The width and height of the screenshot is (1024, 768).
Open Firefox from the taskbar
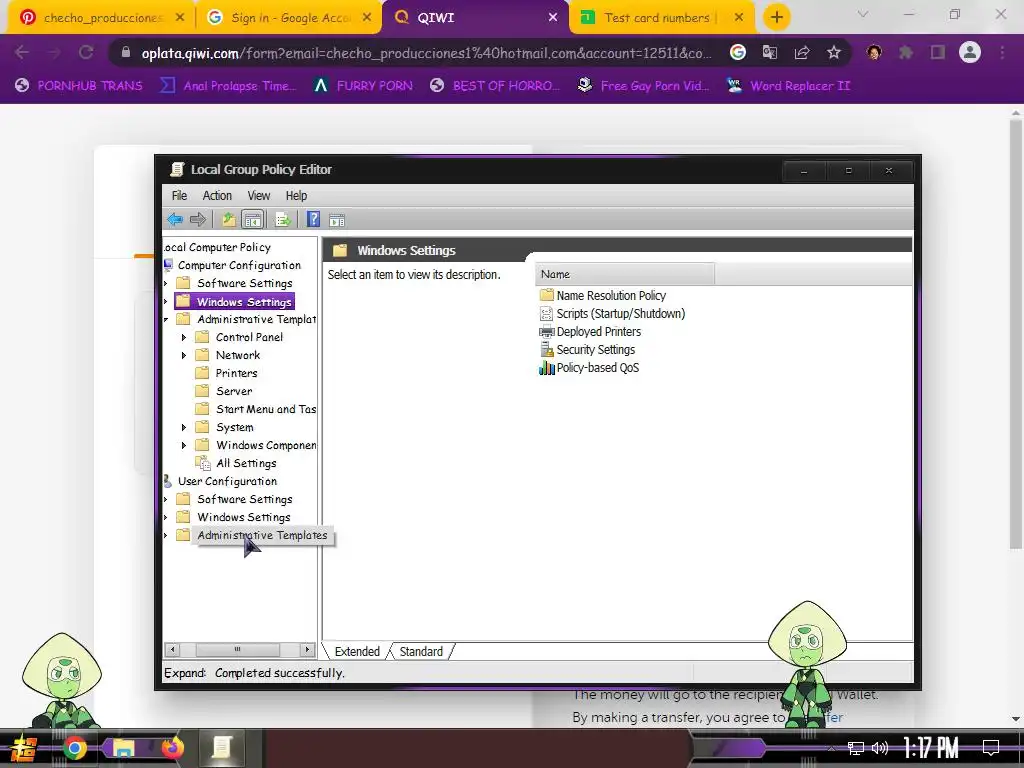click(172, 748)
